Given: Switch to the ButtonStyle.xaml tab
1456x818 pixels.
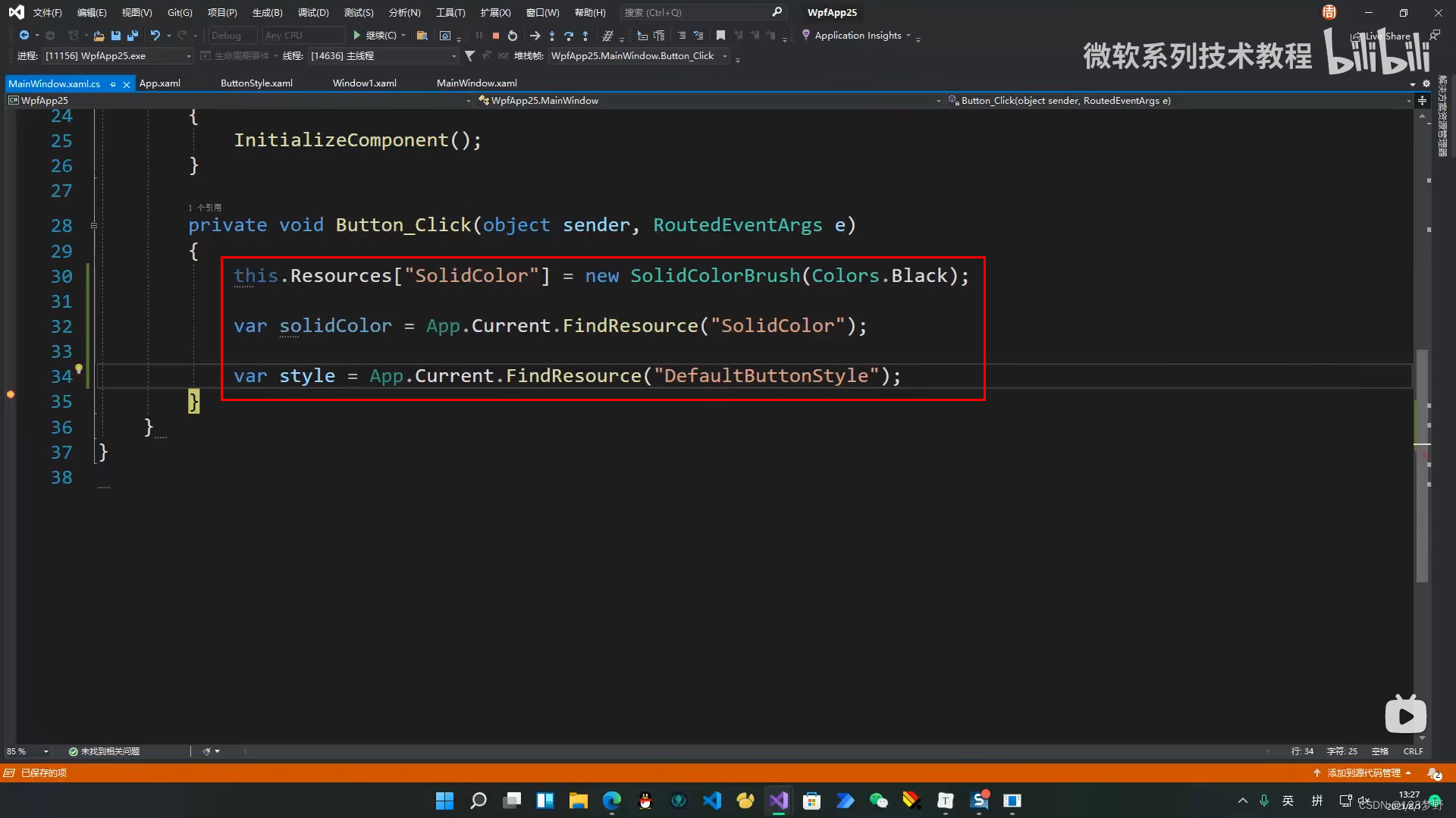Looking at the screenshot, I should pyautogui.click(x=256, y=83).
